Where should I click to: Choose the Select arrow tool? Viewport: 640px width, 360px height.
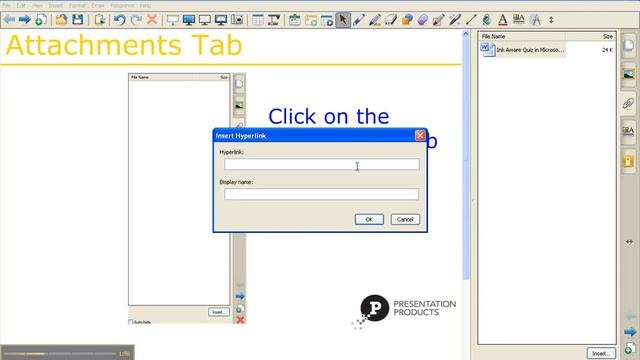(x=343, y=19)
